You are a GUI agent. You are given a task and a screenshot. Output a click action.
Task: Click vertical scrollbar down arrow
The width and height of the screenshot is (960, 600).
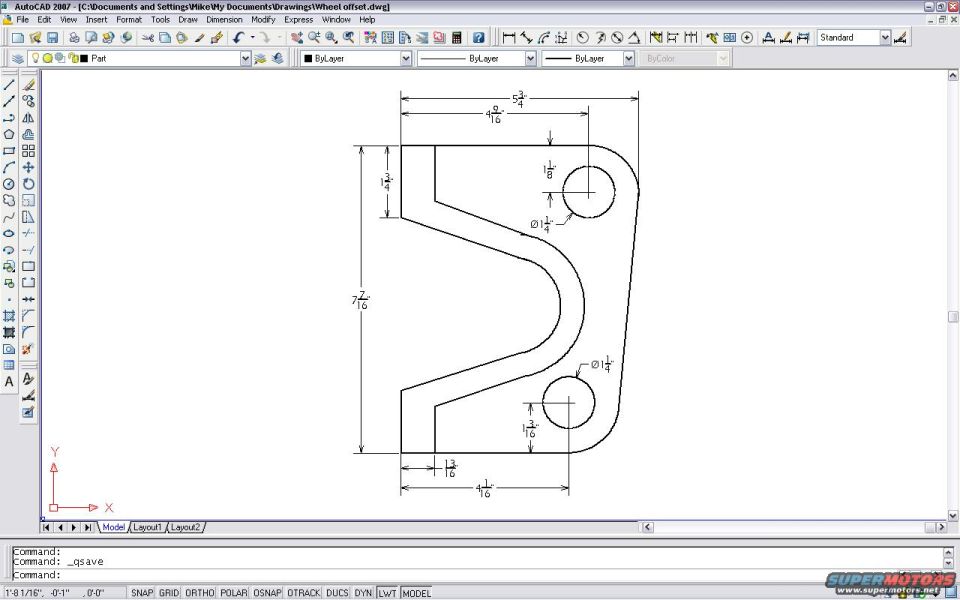coord(953,516)
